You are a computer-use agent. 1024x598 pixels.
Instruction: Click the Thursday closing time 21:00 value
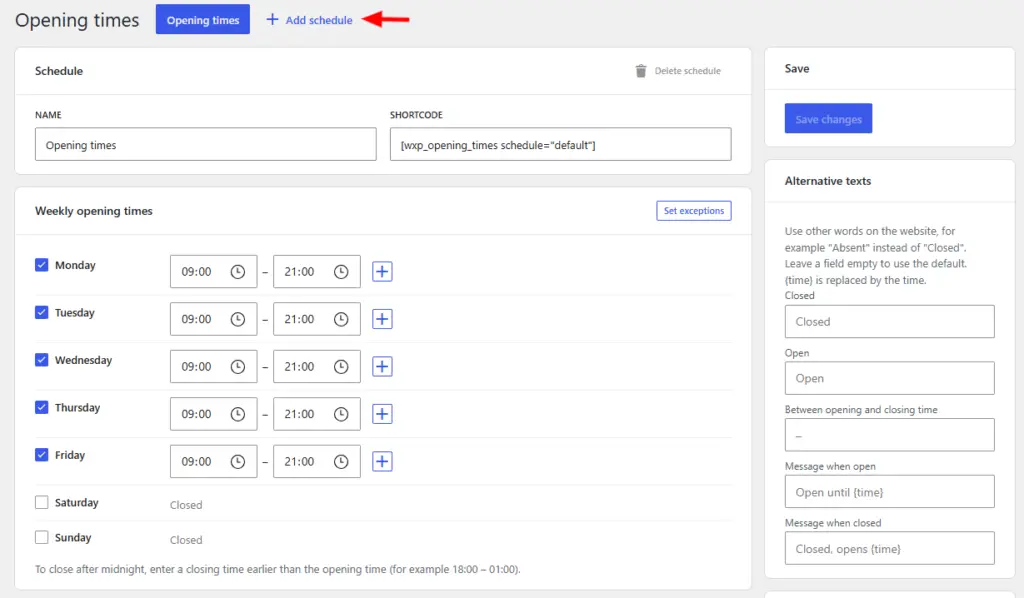click(299, 414)
